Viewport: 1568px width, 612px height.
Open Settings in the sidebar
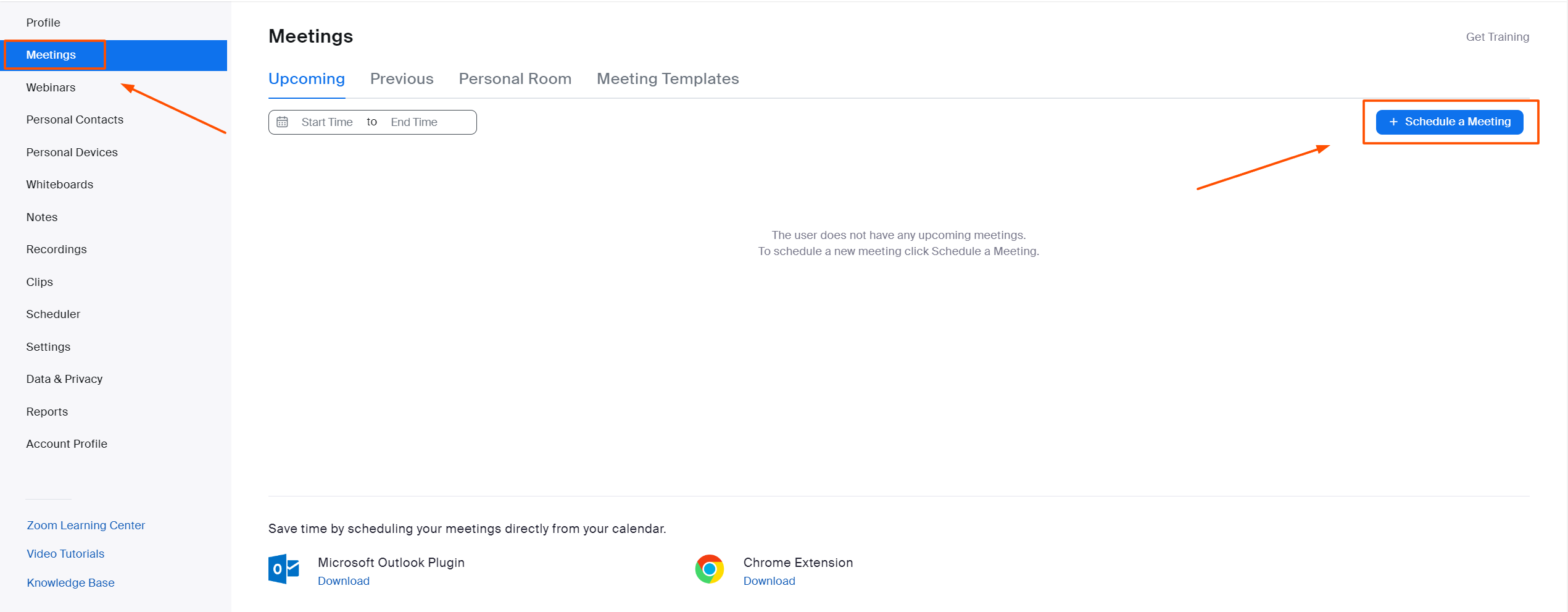click(x=48, y=347)
